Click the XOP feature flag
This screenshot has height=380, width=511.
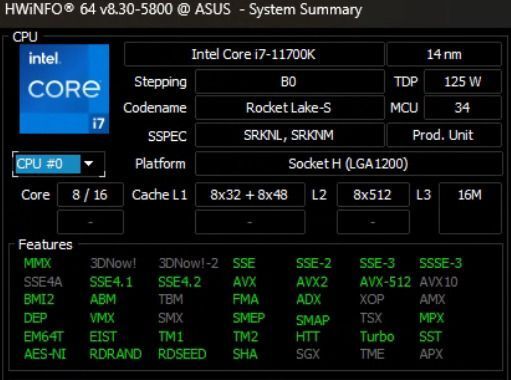pyautogui.click(x=372, y=299)
